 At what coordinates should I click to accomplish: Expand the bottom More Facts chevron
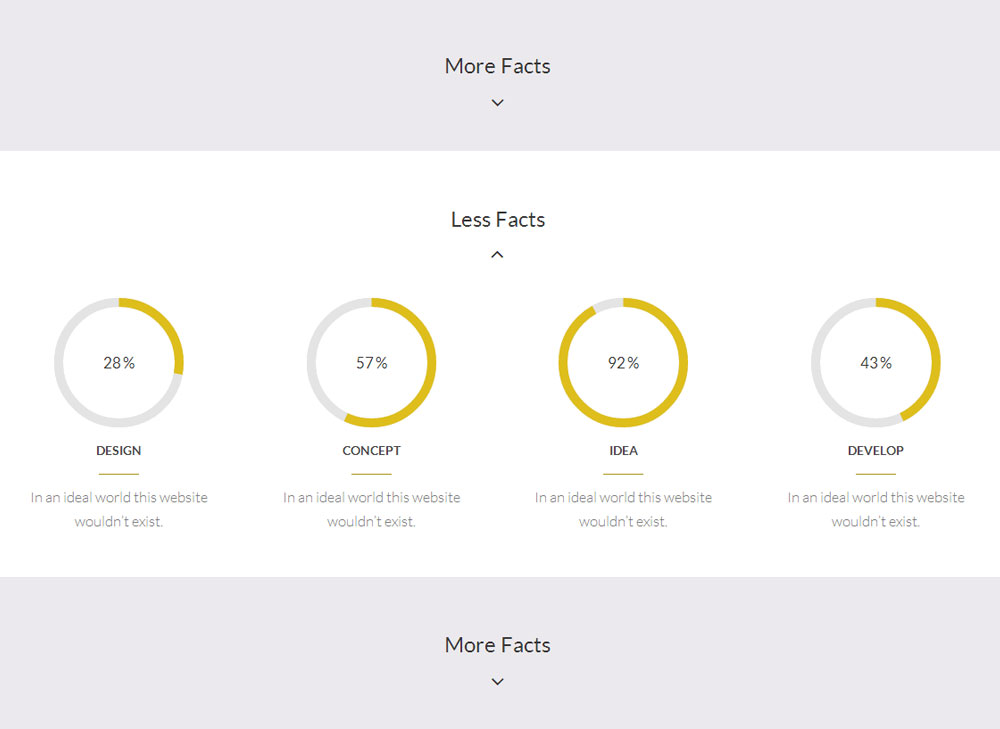click(x=497, y=682)
